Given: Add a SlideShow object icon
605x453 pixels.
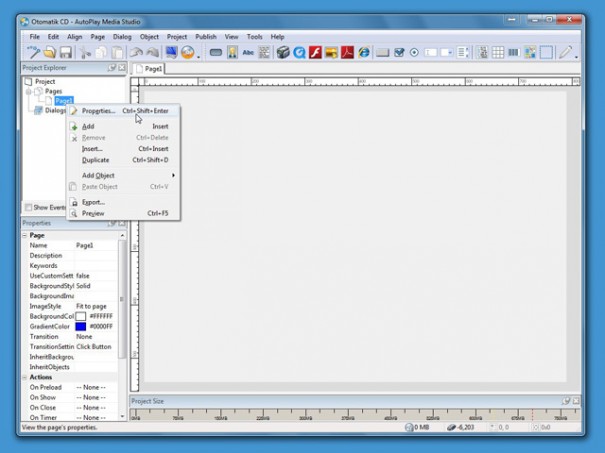Looking at the screenshot, I should 331,52.
